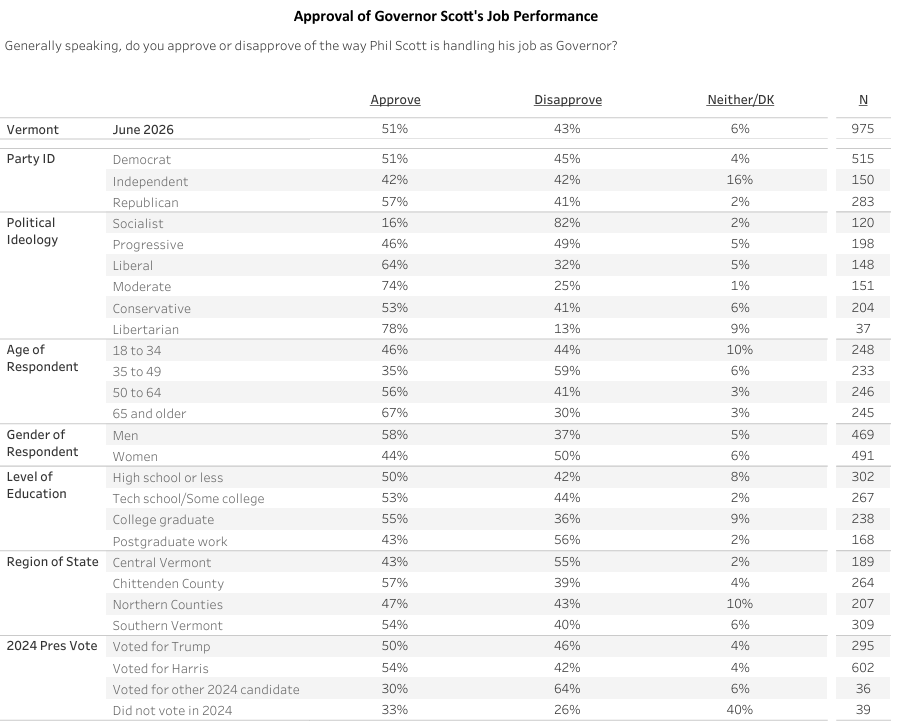Select the Chittenden County row label
The height and width of the screenshot is (728, 899).
coord(168,584)
